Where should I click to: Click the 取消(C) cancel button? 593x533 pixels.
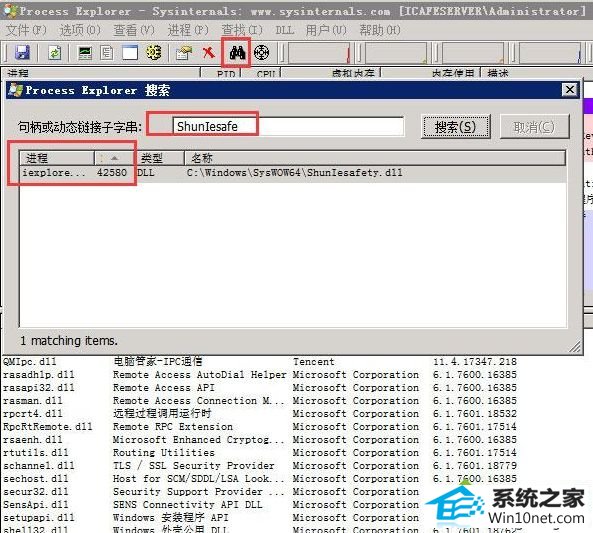click(534, 127)
